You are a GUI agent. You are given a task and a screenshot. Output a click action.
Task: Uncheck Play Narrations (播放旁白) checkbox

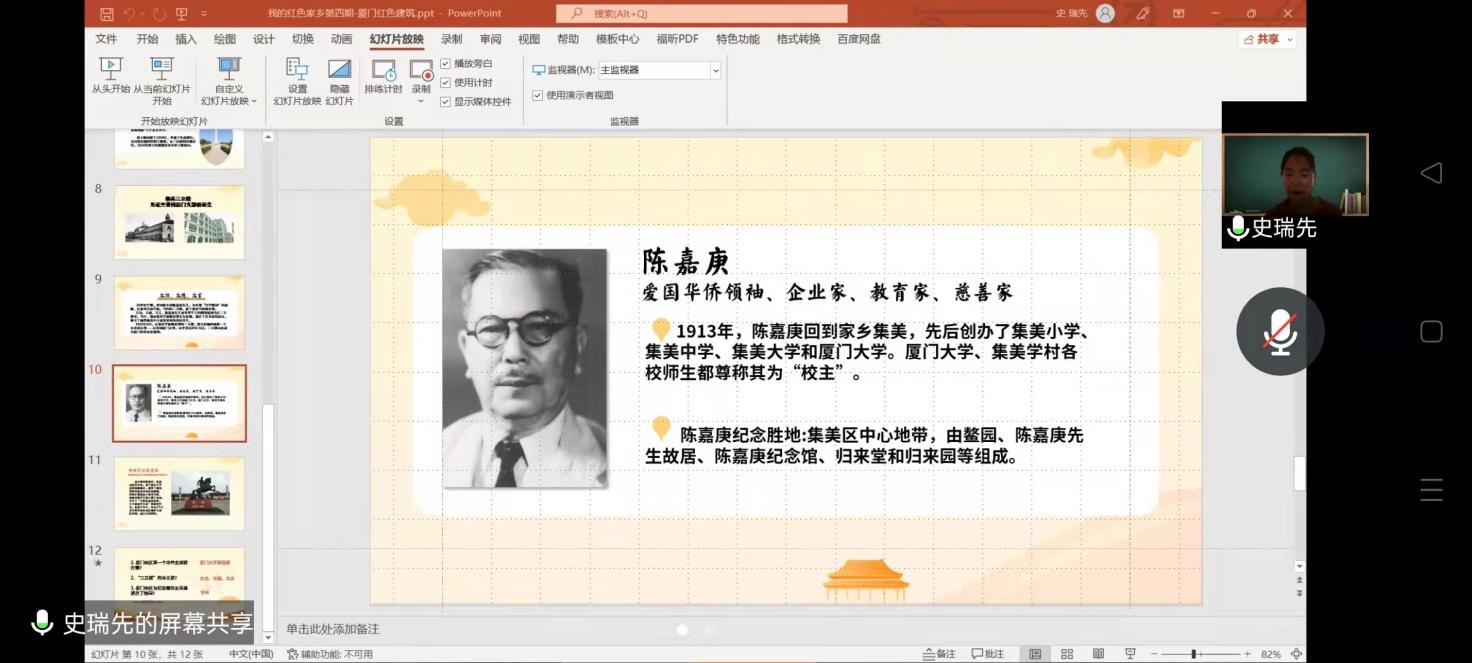pyautogui.click(x=446, y=64)
